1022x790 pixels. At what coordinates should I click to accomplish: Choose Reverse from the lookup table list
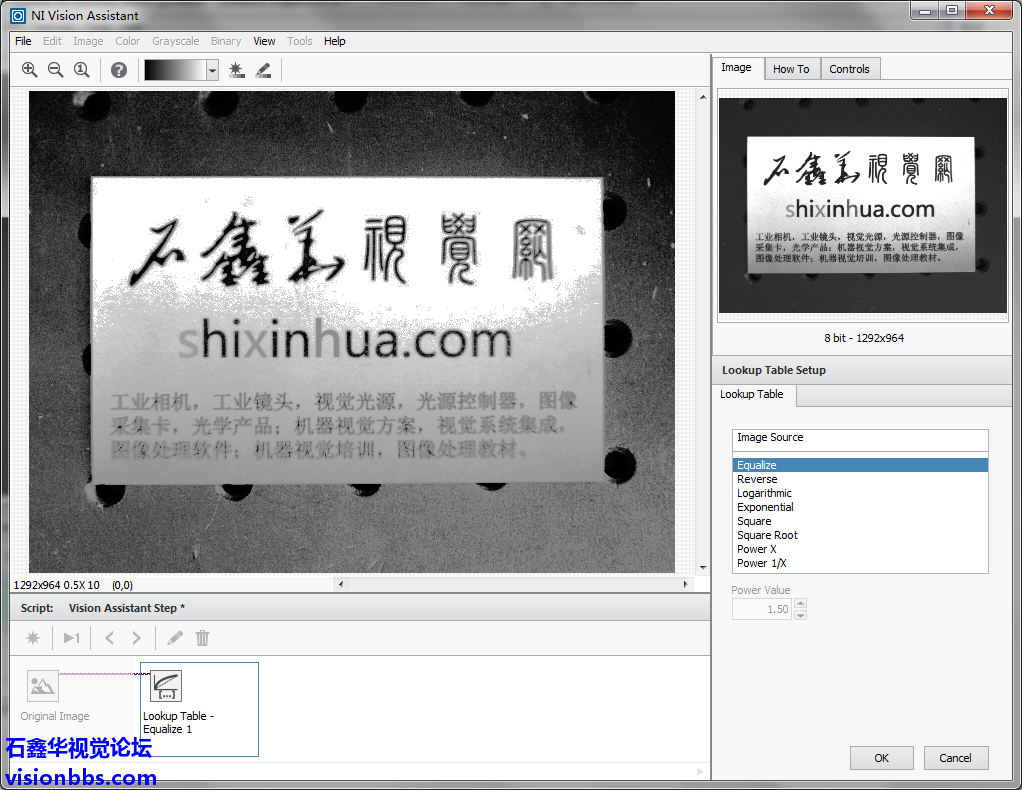pyautogui.click(x=757, y=479)
